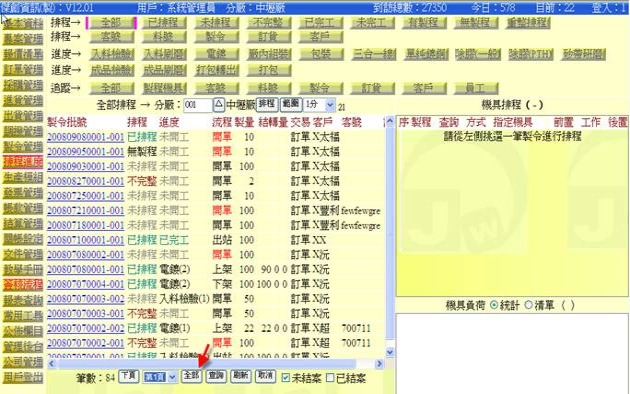The width and height of the screenshot is (630, 394).
Task: Click the 不完整 filter button
Action: (268, 23)
